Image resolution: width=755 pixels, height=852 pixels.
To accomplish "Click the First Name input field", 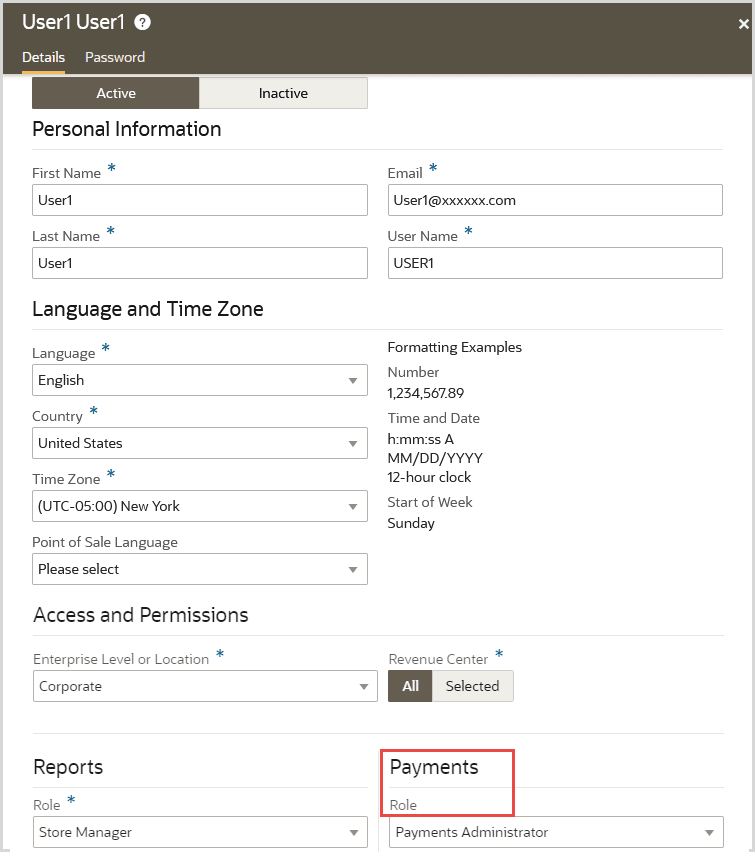I will click(x=200, y=200).
